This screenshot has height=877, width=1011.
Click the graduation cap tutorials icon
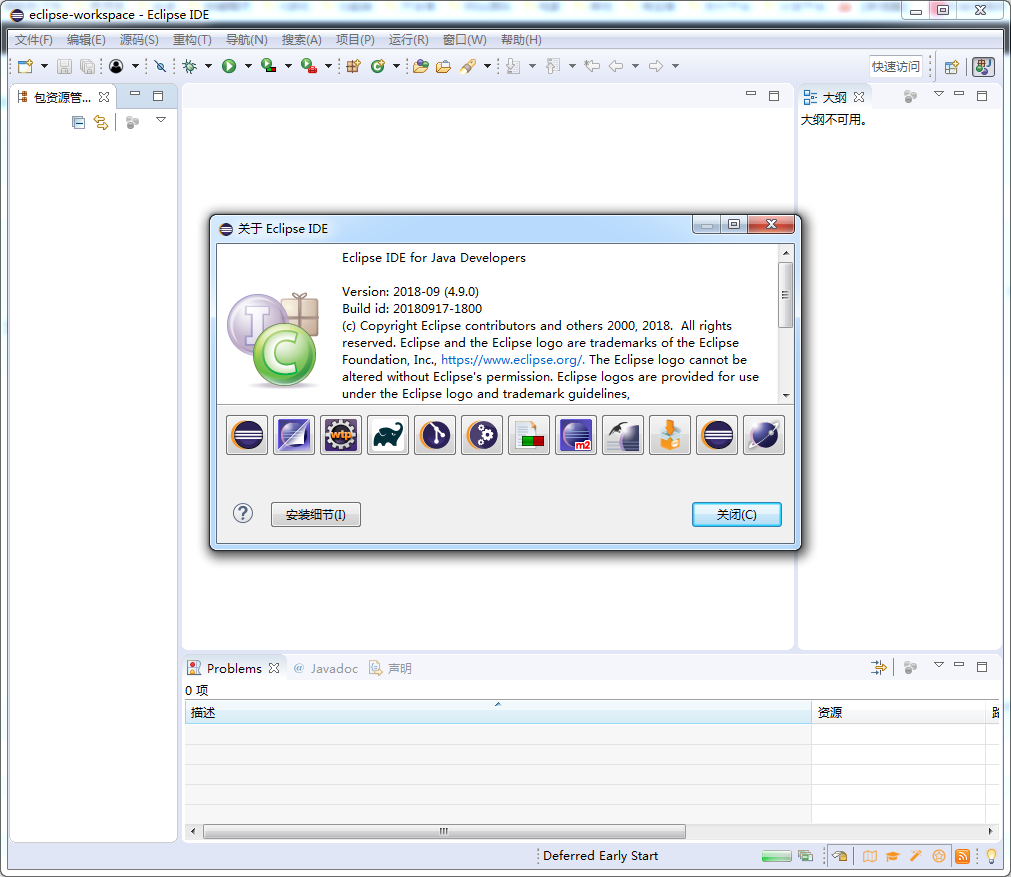(892, 856)
